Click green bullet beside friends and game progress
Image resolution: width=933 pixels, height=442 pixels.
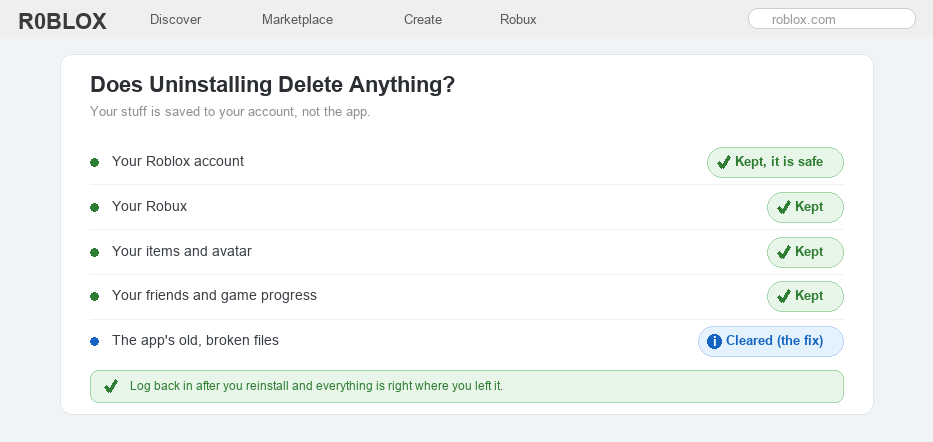coord(94,296)
